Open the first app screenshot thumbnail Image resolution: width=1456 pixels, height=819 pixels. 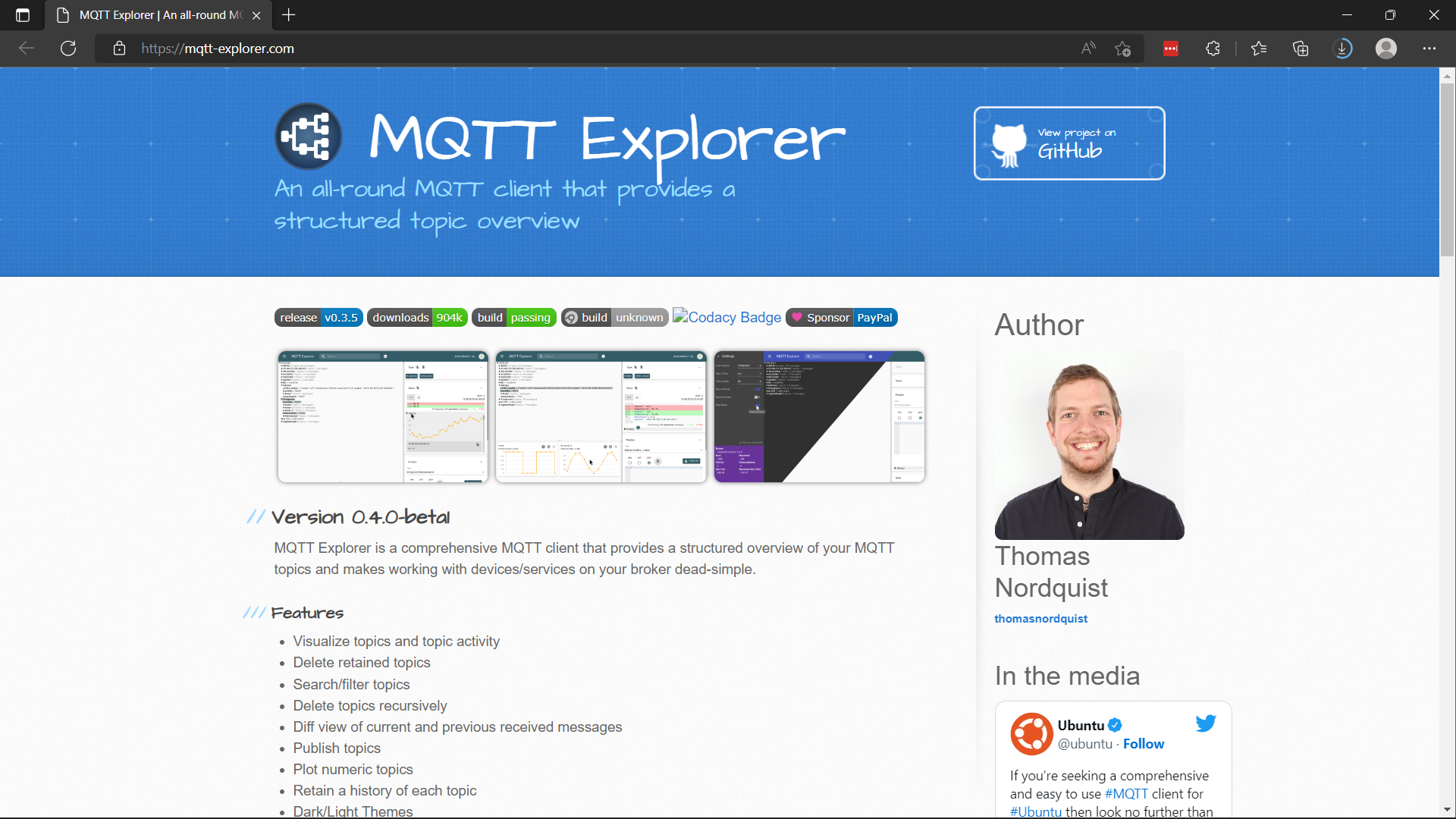tap(383, 416)
